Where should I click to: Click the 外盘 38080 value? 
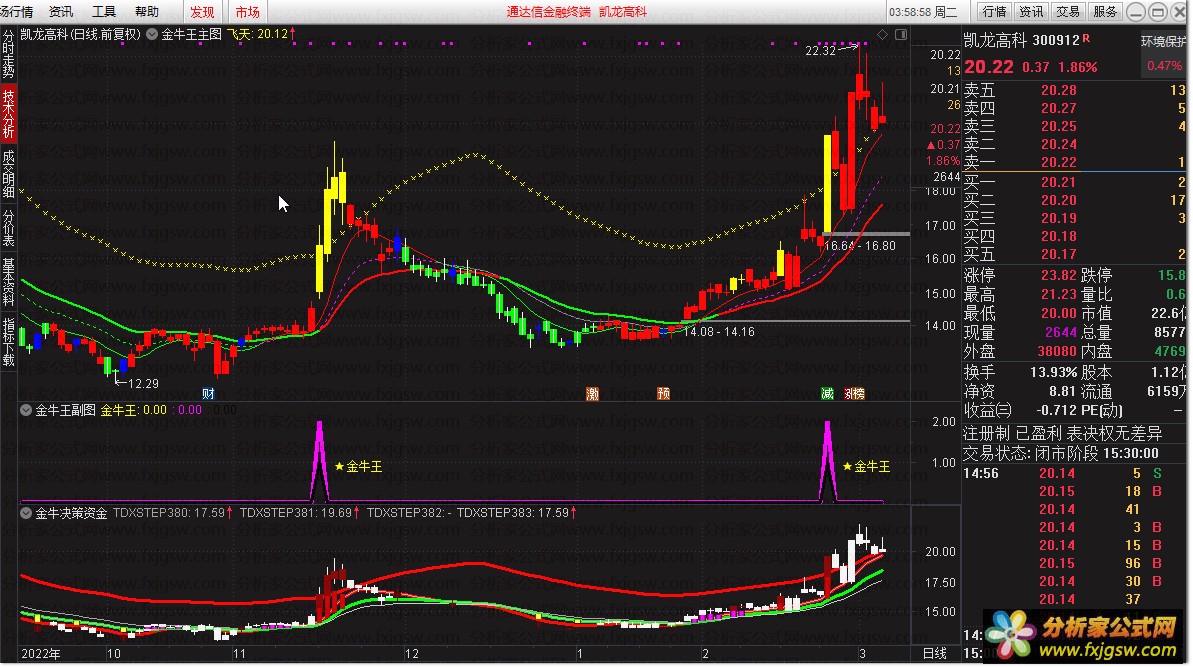pyautogui.click(x=1057, y=351)
